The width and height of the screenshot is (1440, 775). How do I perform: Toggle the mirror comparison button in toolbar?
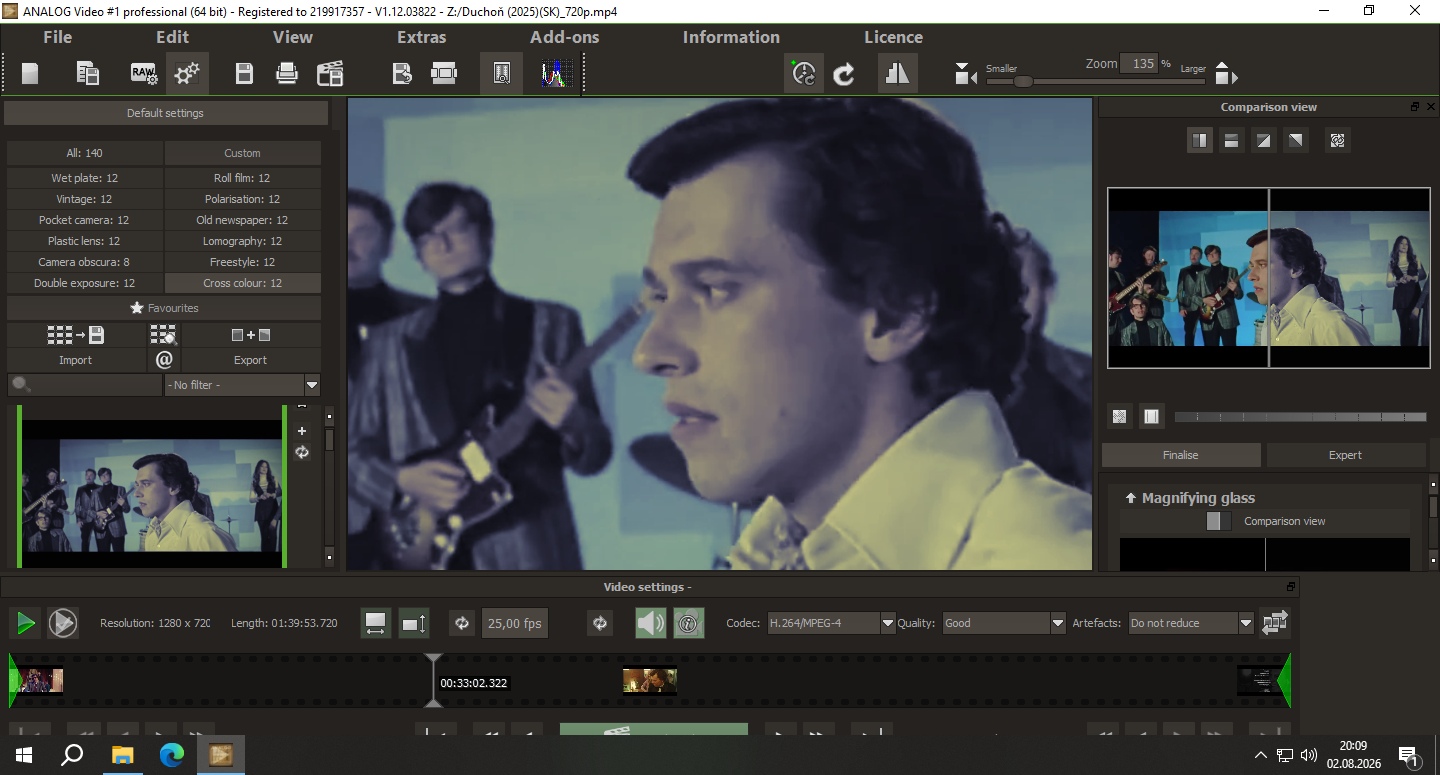pyautogui.click(x=897, y=74)
